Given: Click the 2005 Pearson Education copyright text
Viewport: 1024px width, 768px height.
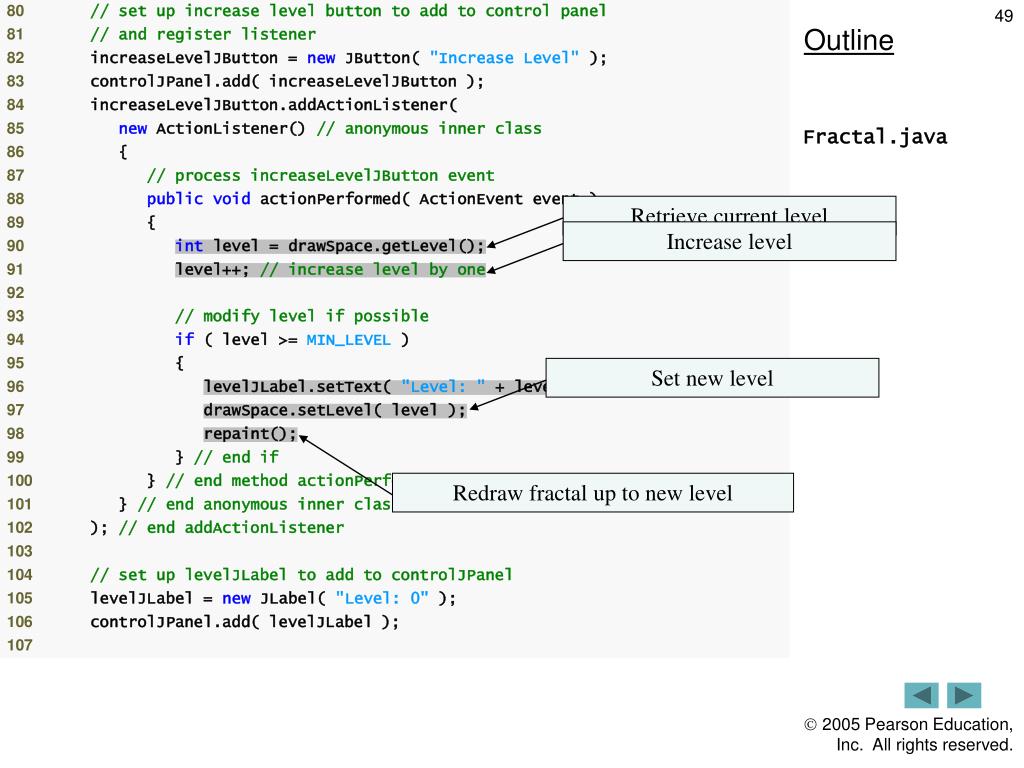Looking at the screenshot, I should 908,735.
